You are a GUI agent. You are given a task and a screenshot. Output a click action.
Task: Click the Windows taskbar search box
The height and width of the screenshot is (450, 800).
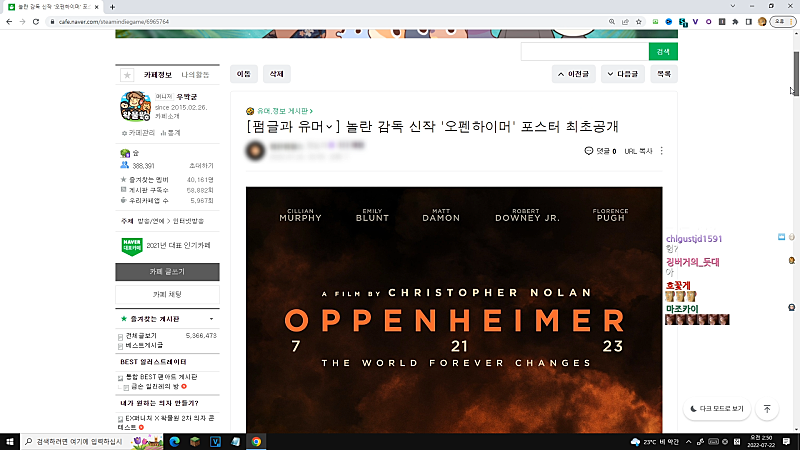(x=92, y=441)
